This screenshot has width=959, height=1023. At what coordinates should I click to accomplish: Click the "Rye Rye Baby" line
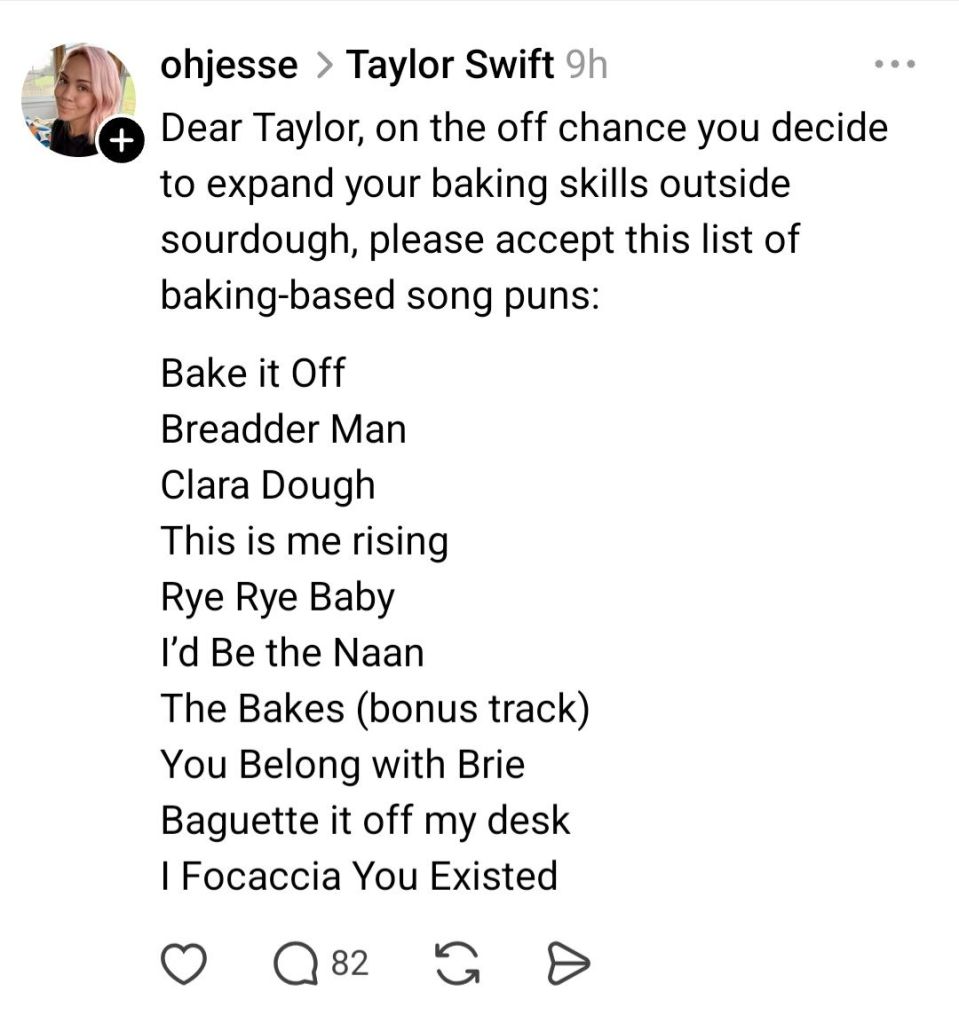[x=278, y=597]
